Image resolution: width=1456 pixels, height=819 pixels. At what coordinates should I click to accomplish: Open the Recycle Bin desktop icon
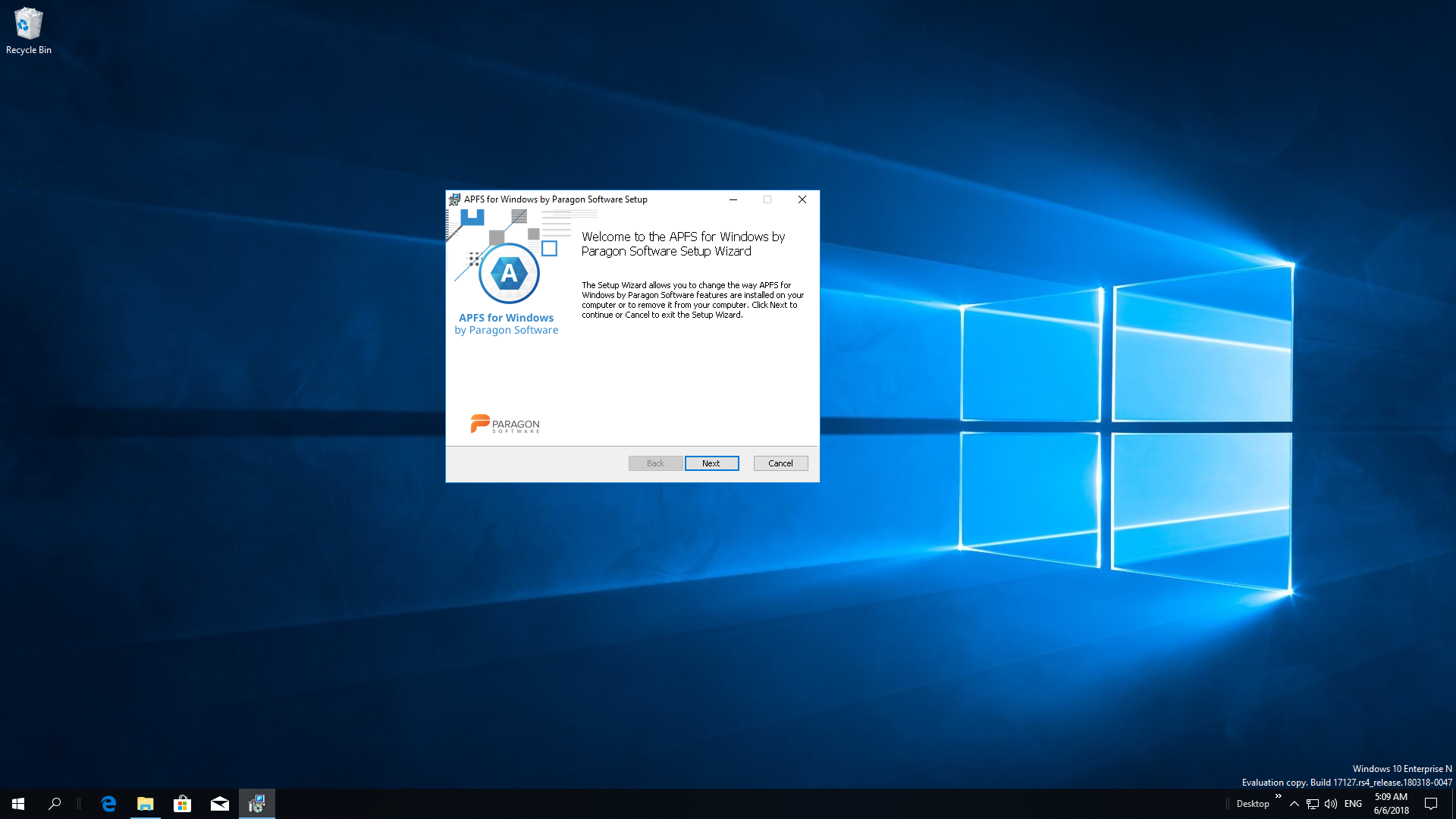click(x=28, y=30)
